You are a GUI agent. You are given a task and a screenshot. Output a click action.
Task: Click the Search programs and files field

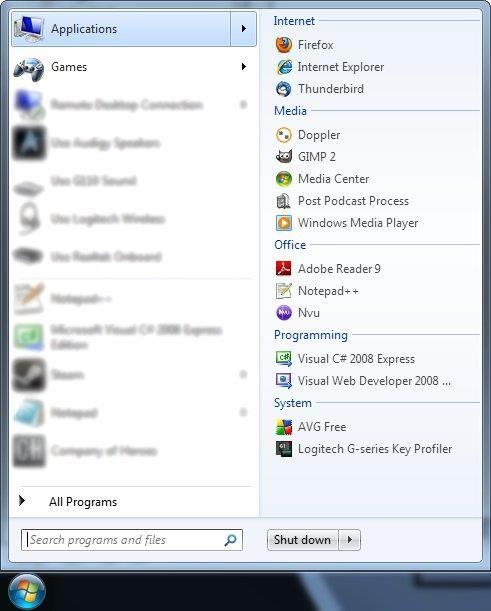[132, 540]
